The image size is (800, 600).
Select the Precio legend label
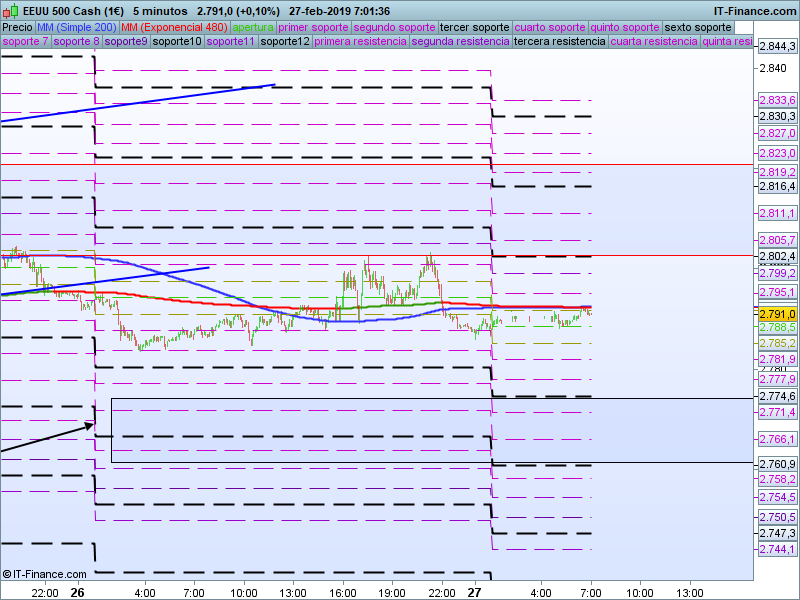coord(17,27)
